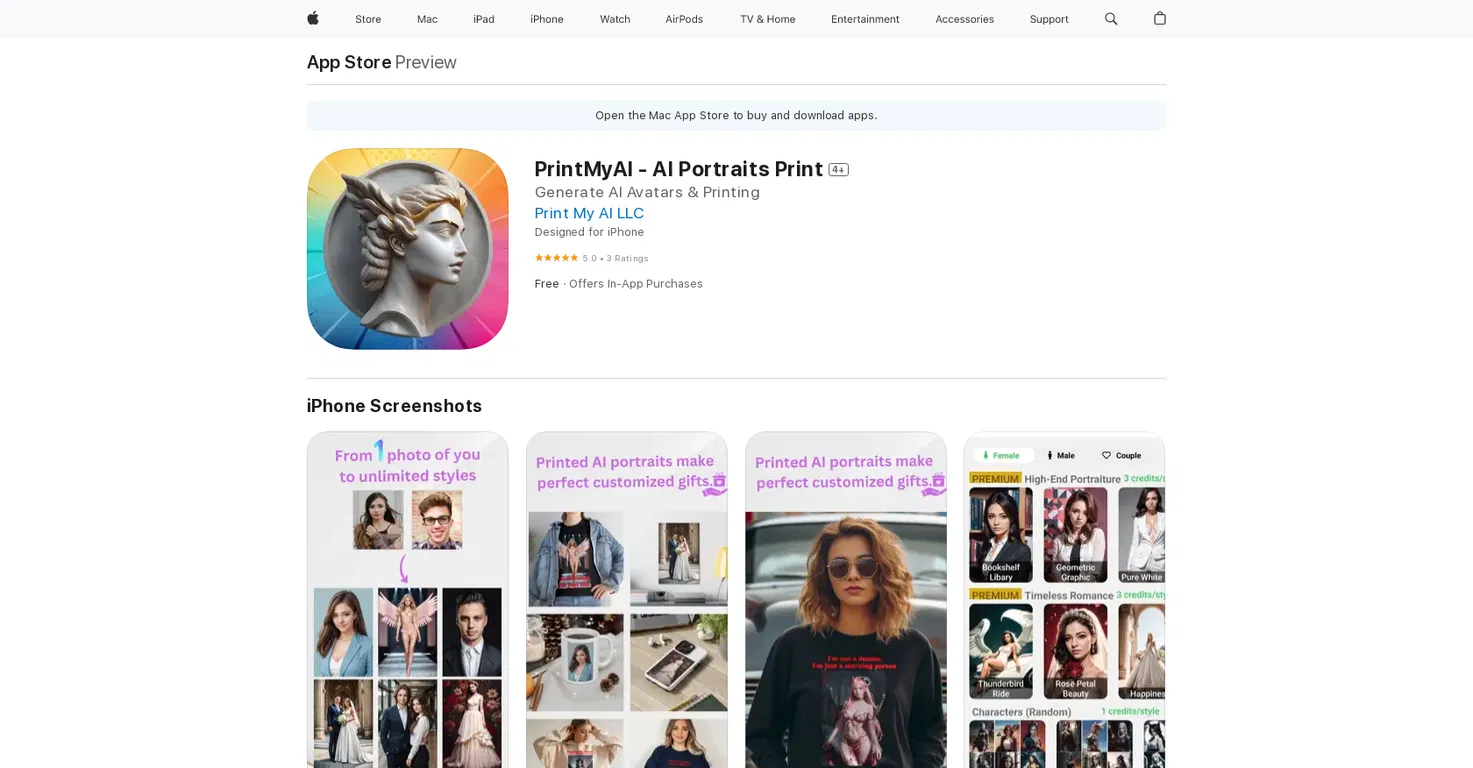Click the PrintMyAI app icon
1473x768 pixels.
pyautogui.click(x=408, y=249)
